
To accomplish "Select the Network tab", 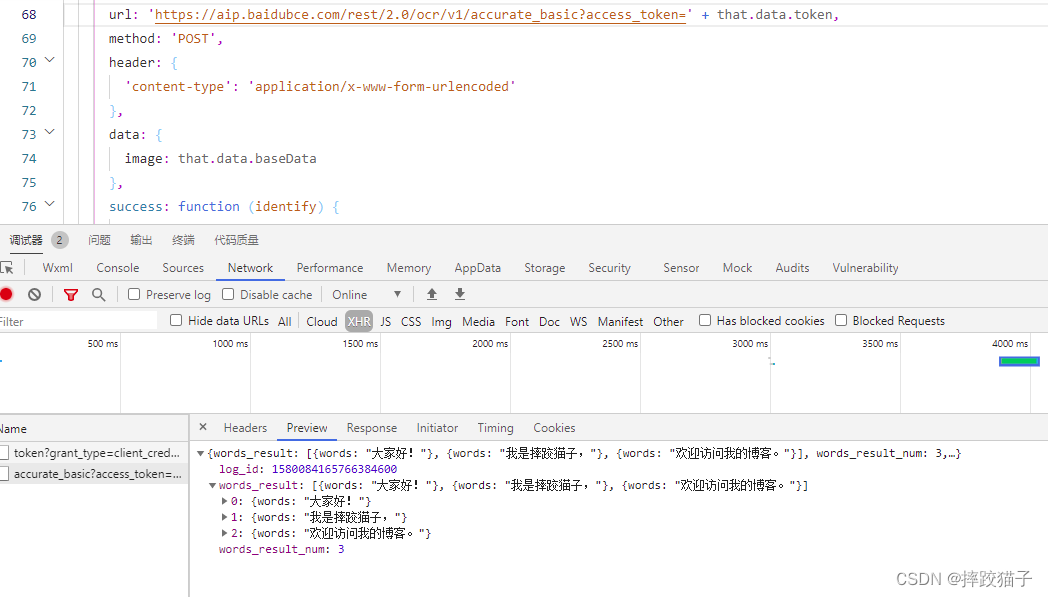I will pyautogui.click(x=250, y=268).
